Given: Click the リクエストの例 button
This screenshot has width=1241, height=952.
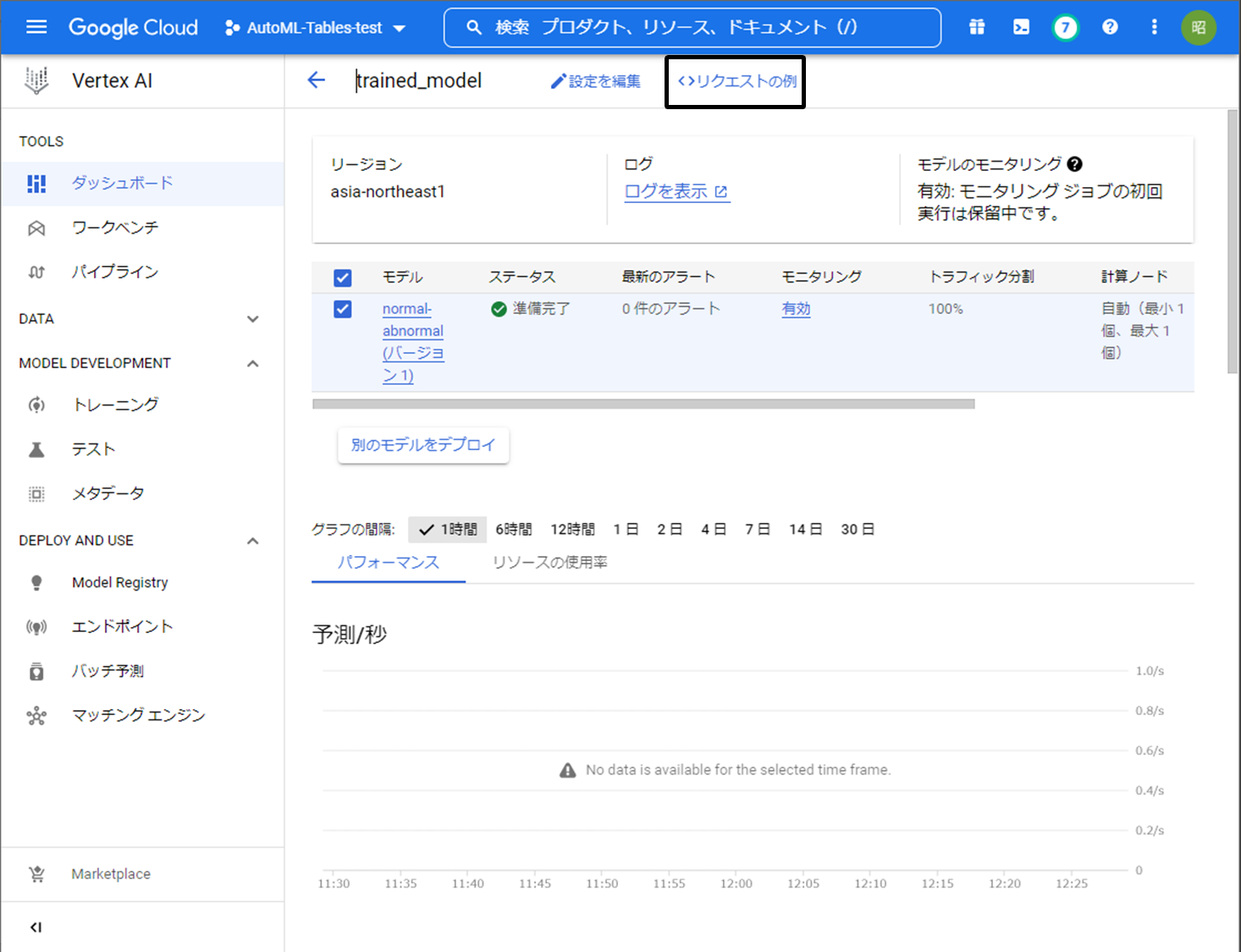Looking at the screenshot, I should (x=736, y=81).
